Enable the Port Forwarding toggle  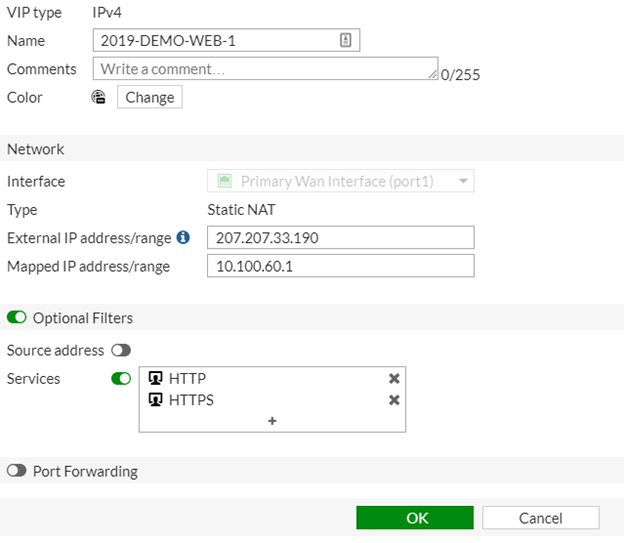[17, 471]
